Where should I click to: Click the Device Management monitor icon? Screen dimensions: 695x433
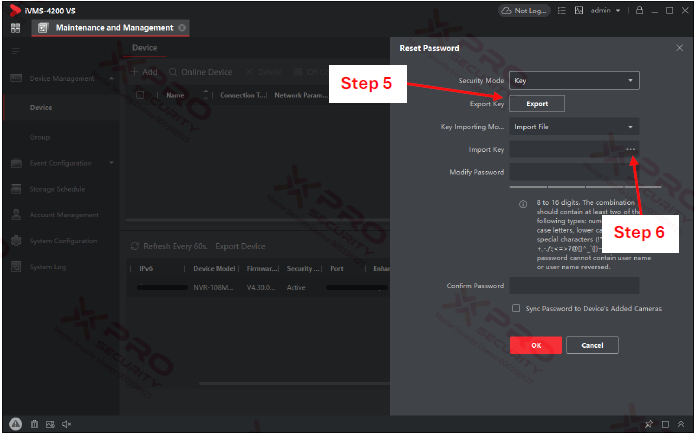click(x=16, y=78)
